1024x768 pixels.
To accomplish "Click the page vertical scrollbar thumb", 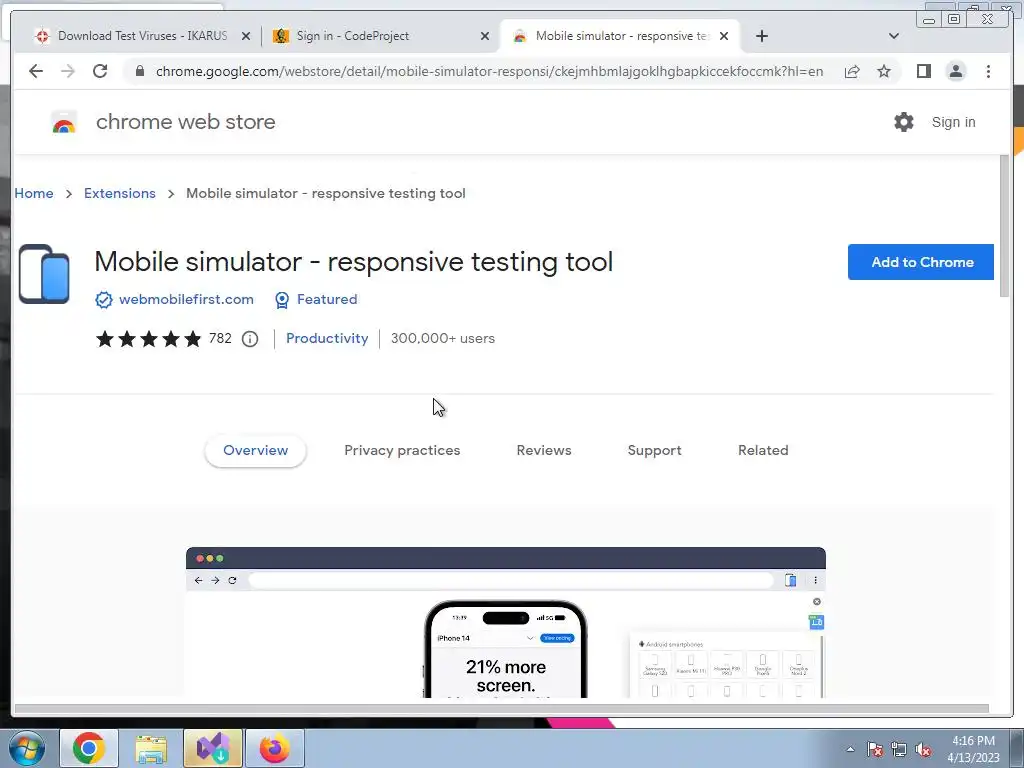I will 1005,227.
